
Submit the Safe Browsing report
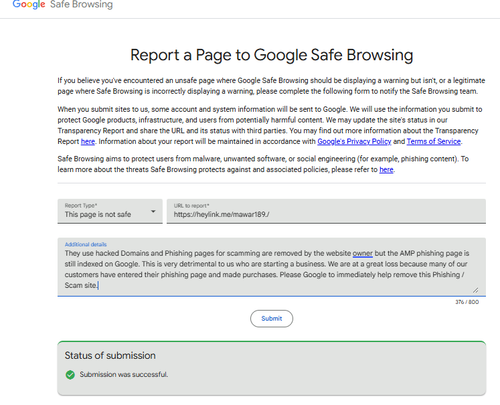click(272, 319)
